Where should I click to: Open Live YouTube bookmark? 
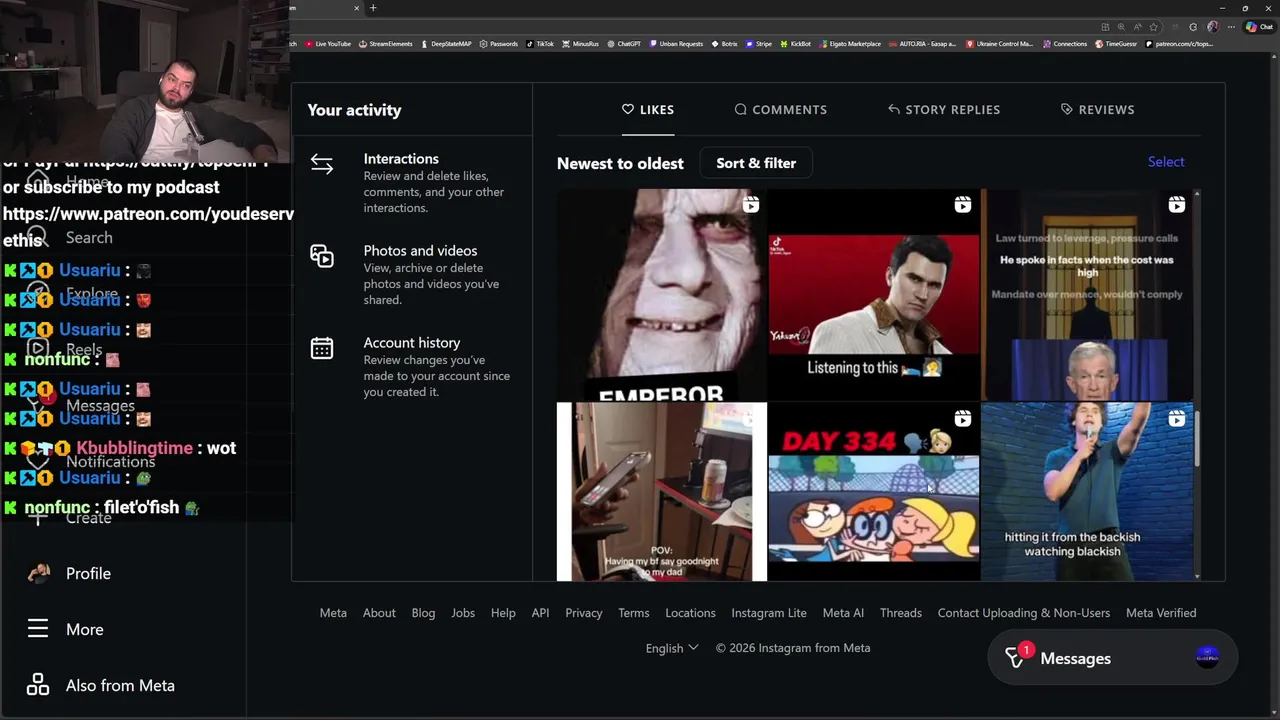click(x=328, y=44)
